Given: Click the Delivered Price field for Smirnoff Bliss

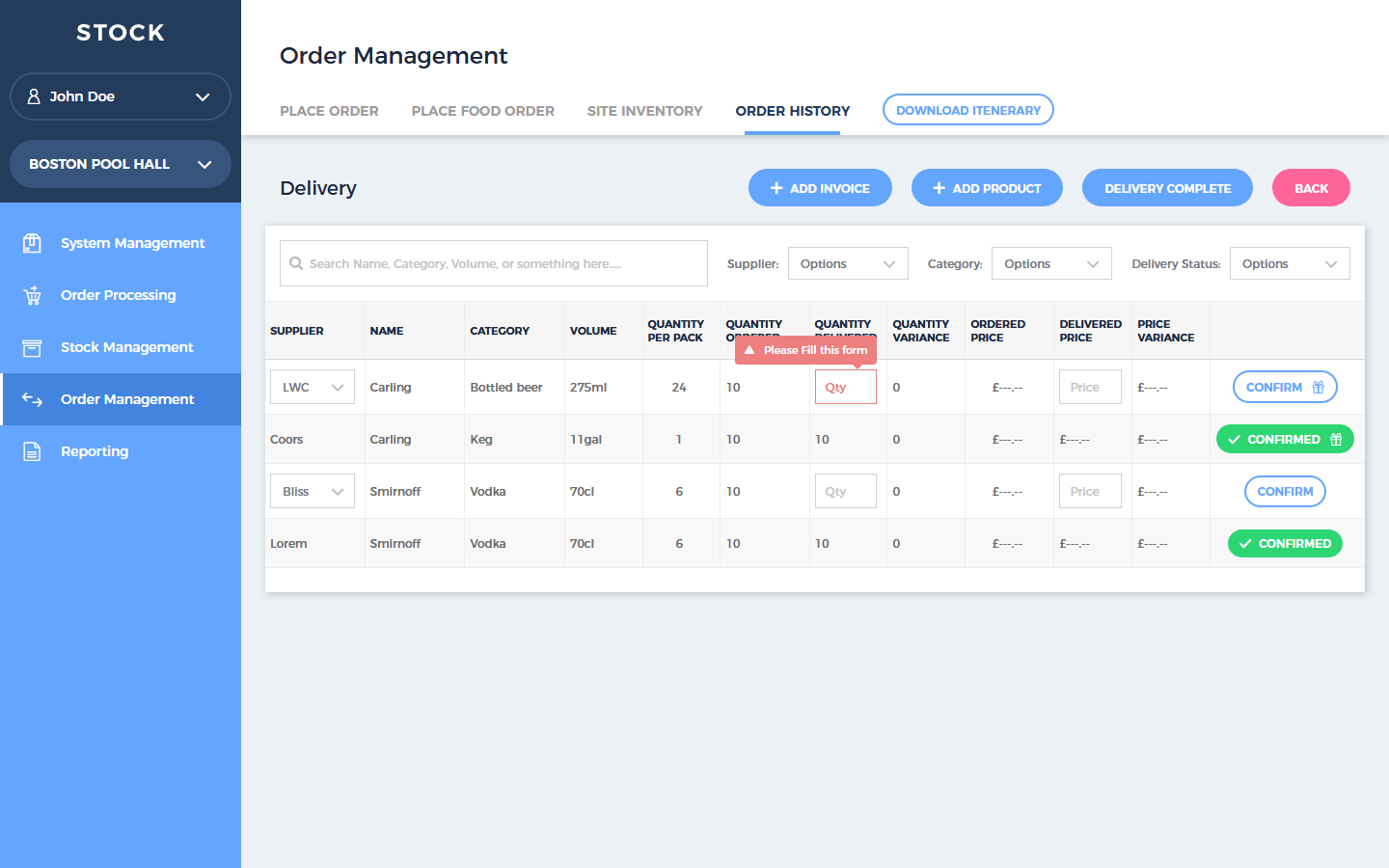Looking at the screenshot, I should pyautogui.click(x=1089, y=491).
